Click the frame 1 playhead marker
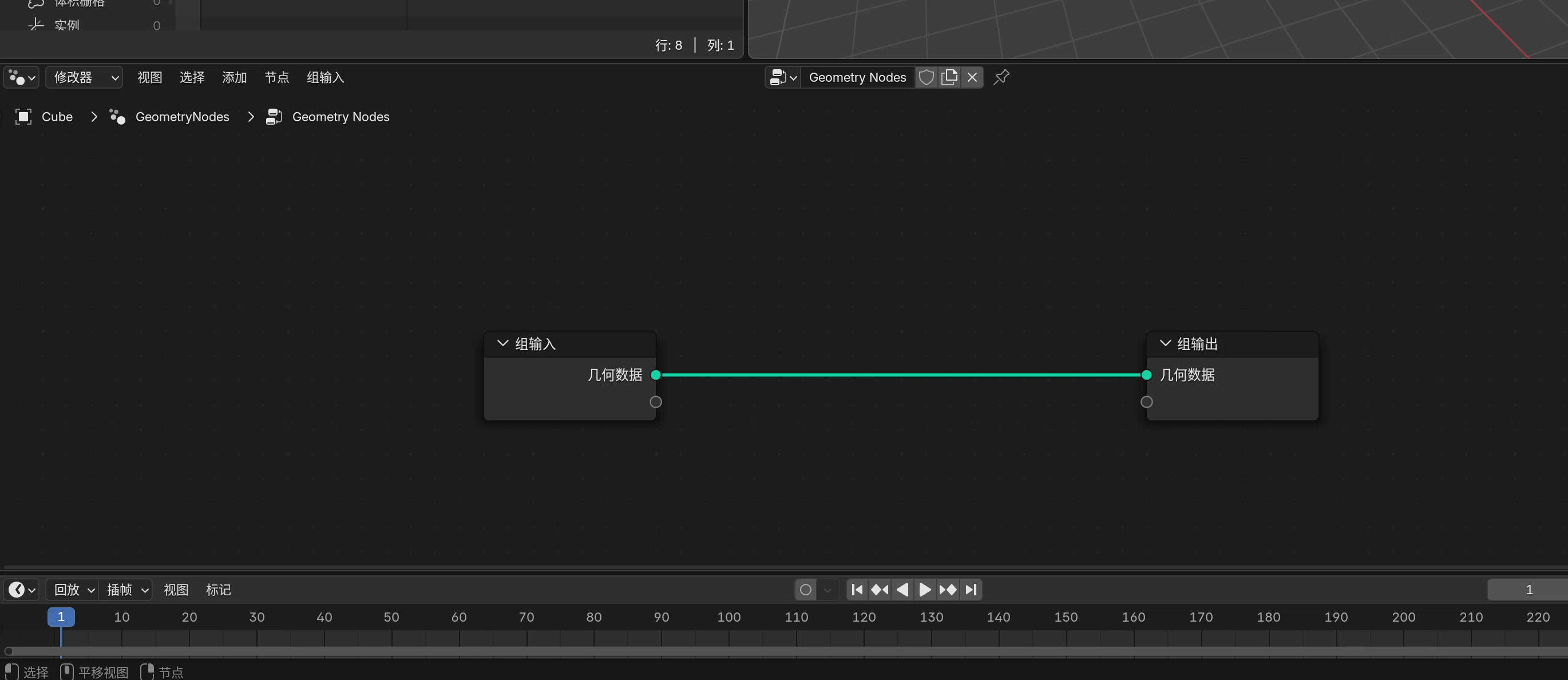Screen dimensions: 1568x680 pos(61,617)
